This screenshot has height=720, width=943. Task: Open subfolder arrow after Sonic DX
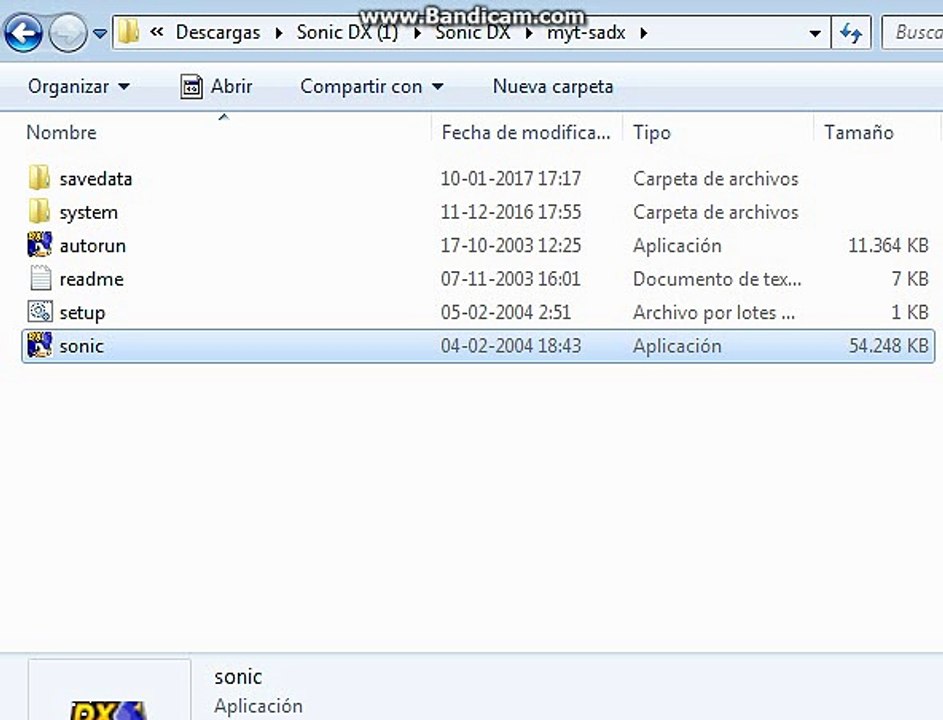click(x=529, y=32)
